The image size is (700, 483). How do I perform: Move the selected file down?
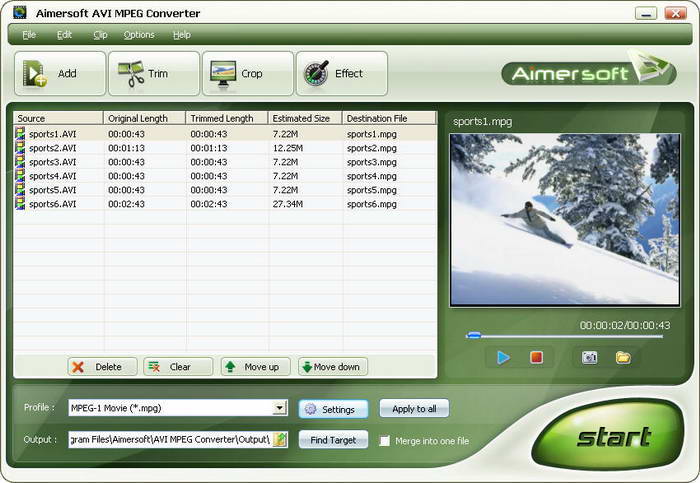(x=333, y=367)
